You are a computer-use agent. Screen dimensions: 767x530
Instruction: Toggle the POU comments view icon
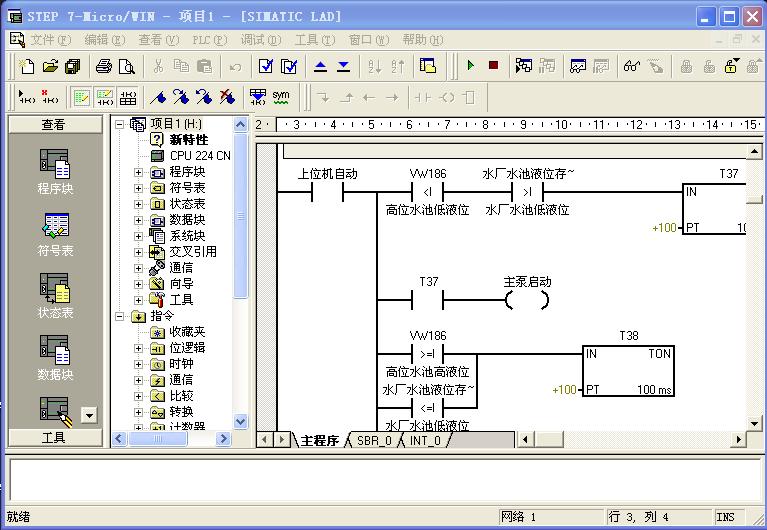[81, 97]
